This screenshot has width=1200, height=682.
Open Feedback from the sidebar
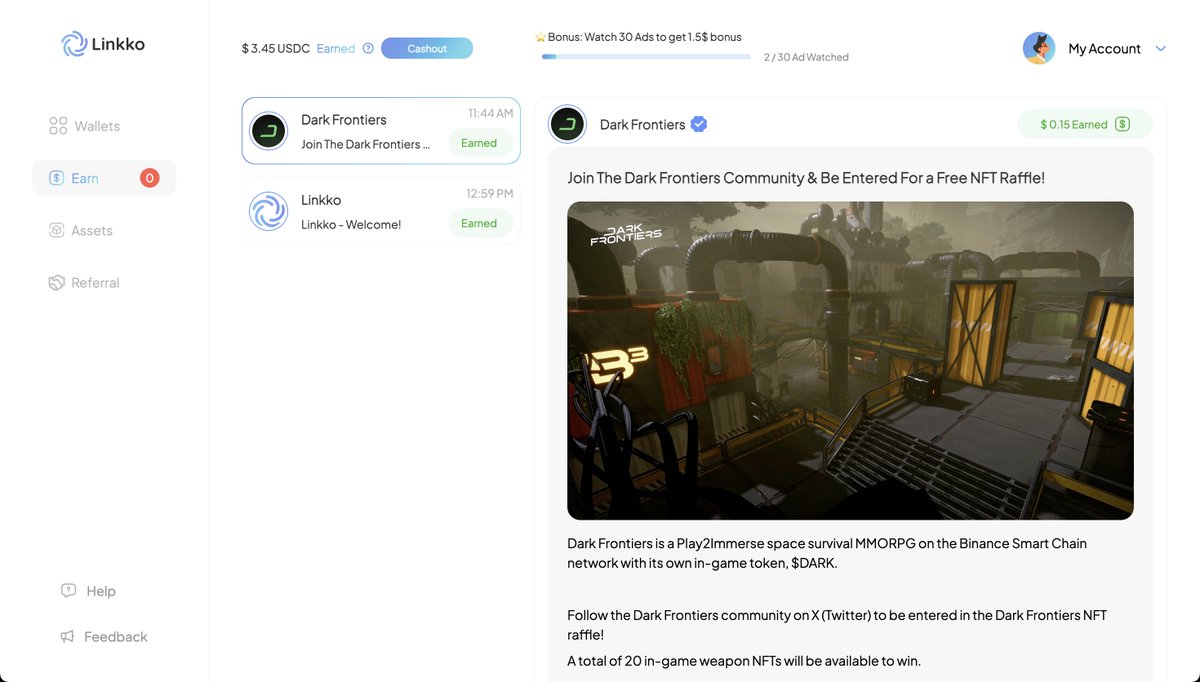(103, 637)
